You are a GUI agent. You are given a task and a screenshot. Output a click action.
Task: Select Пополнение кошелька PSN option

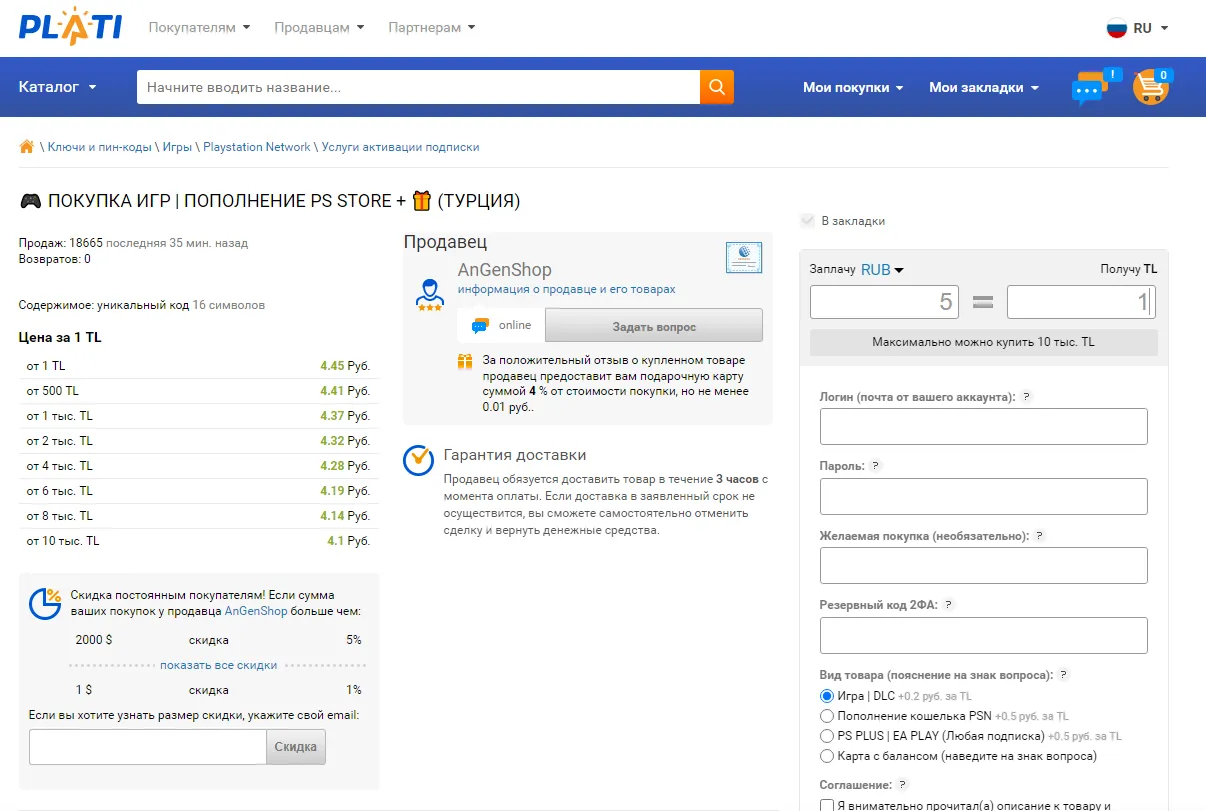click(826, 716)
